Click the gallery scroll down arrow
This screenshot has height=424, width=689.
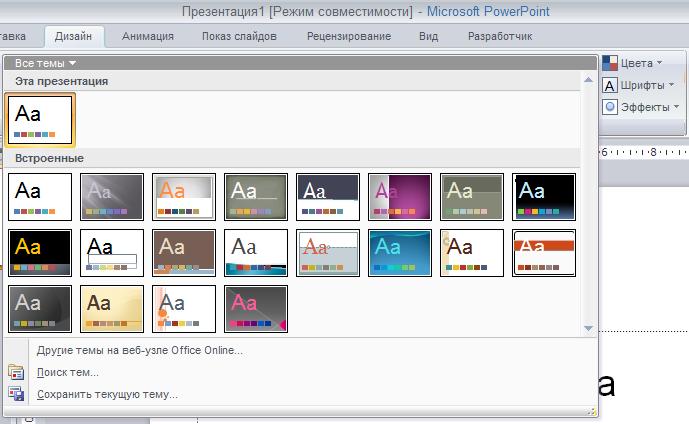(588, 328)
